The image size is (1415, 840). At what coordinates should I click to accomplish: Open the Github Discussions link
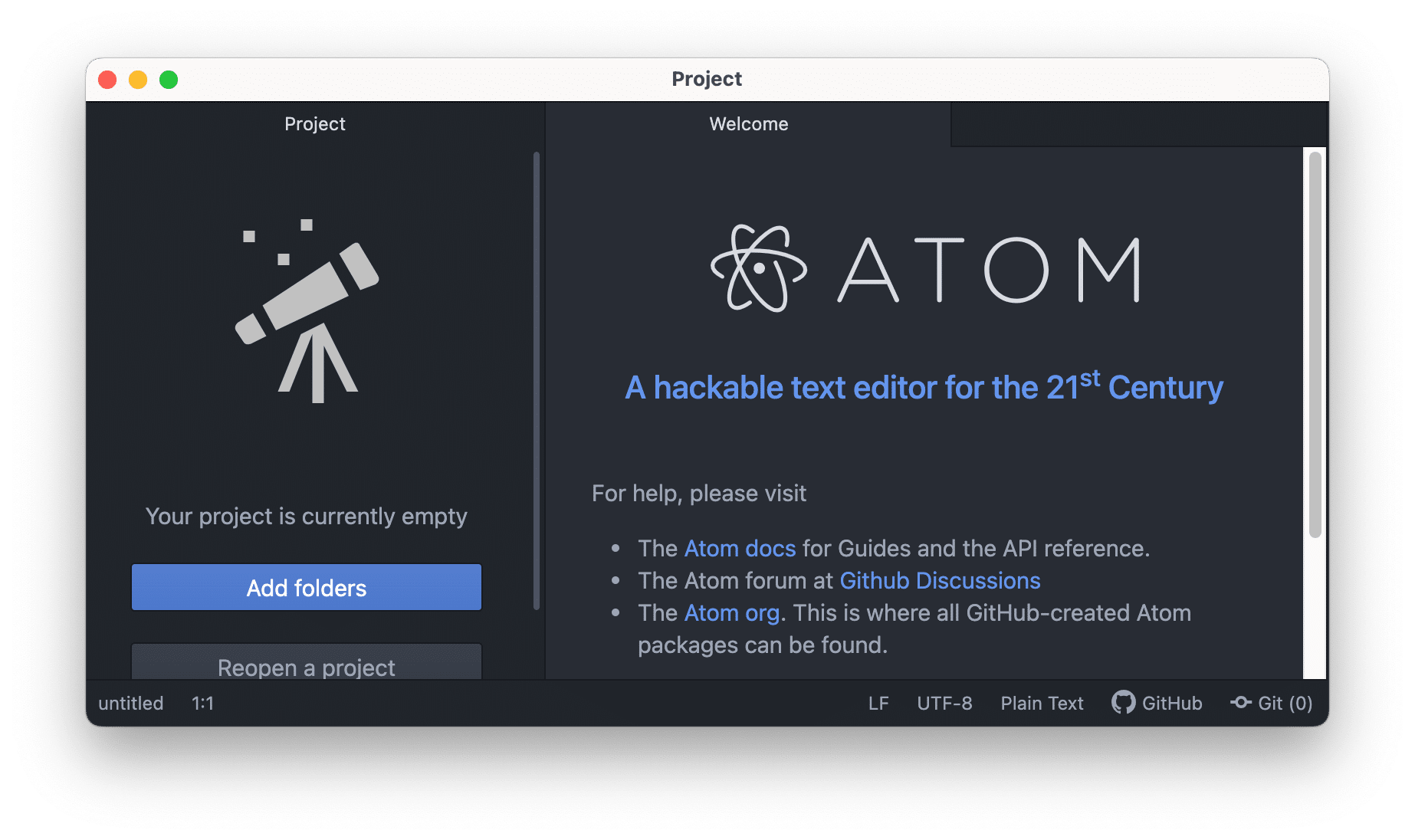pos(940,580)
